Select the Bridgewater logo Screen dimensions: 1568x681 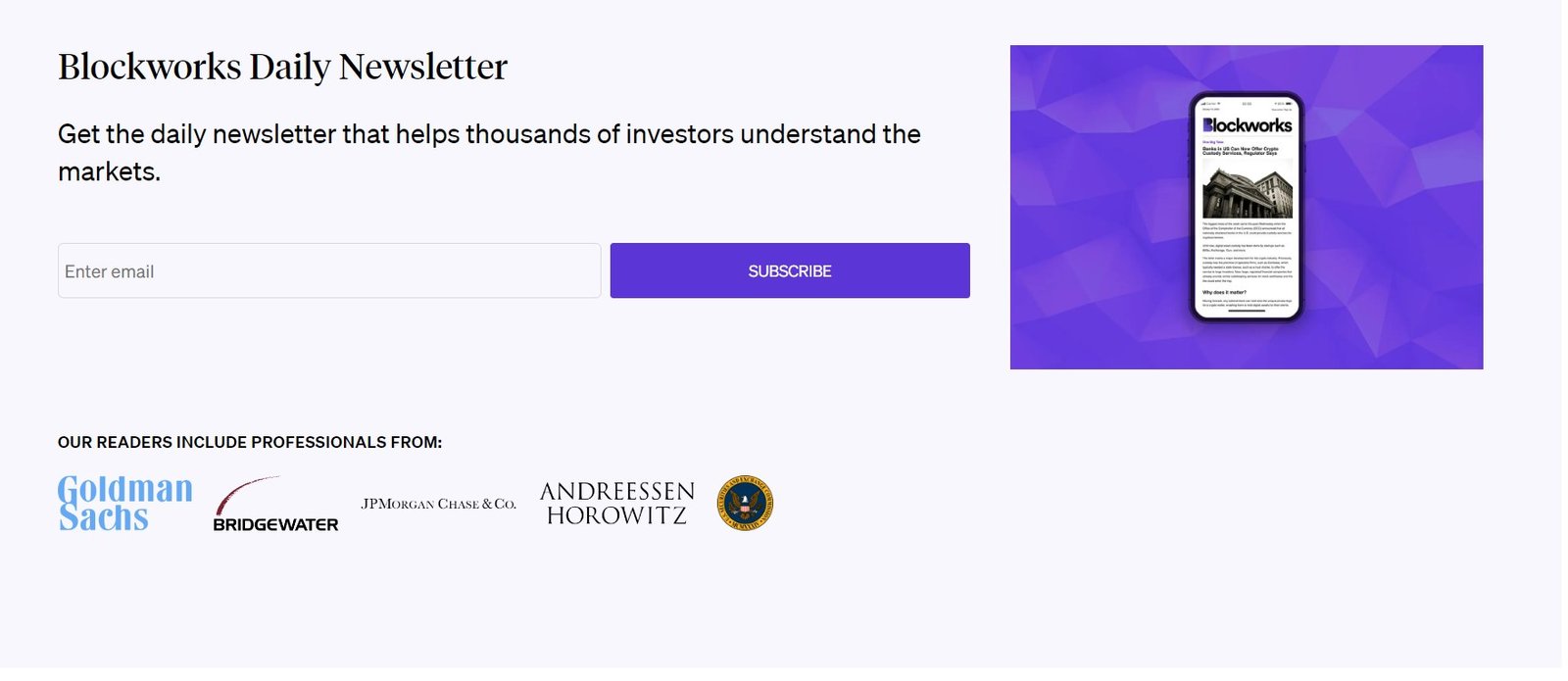pos(275,505)
